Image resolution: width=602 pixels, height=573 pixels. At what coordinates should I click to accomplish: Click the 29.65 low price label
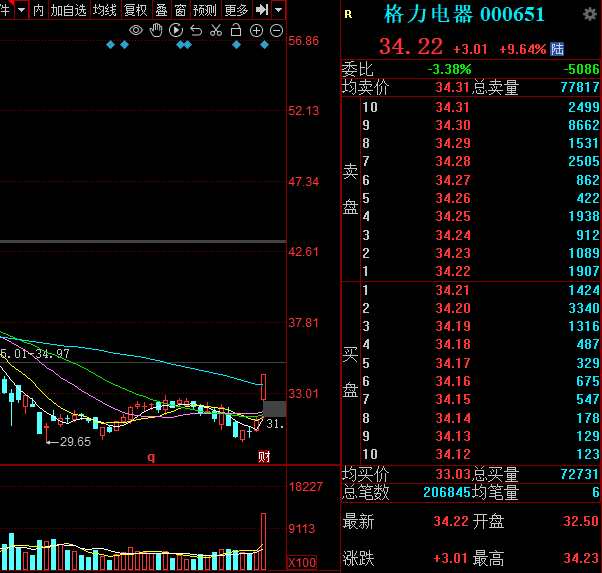tap(75, 442)
